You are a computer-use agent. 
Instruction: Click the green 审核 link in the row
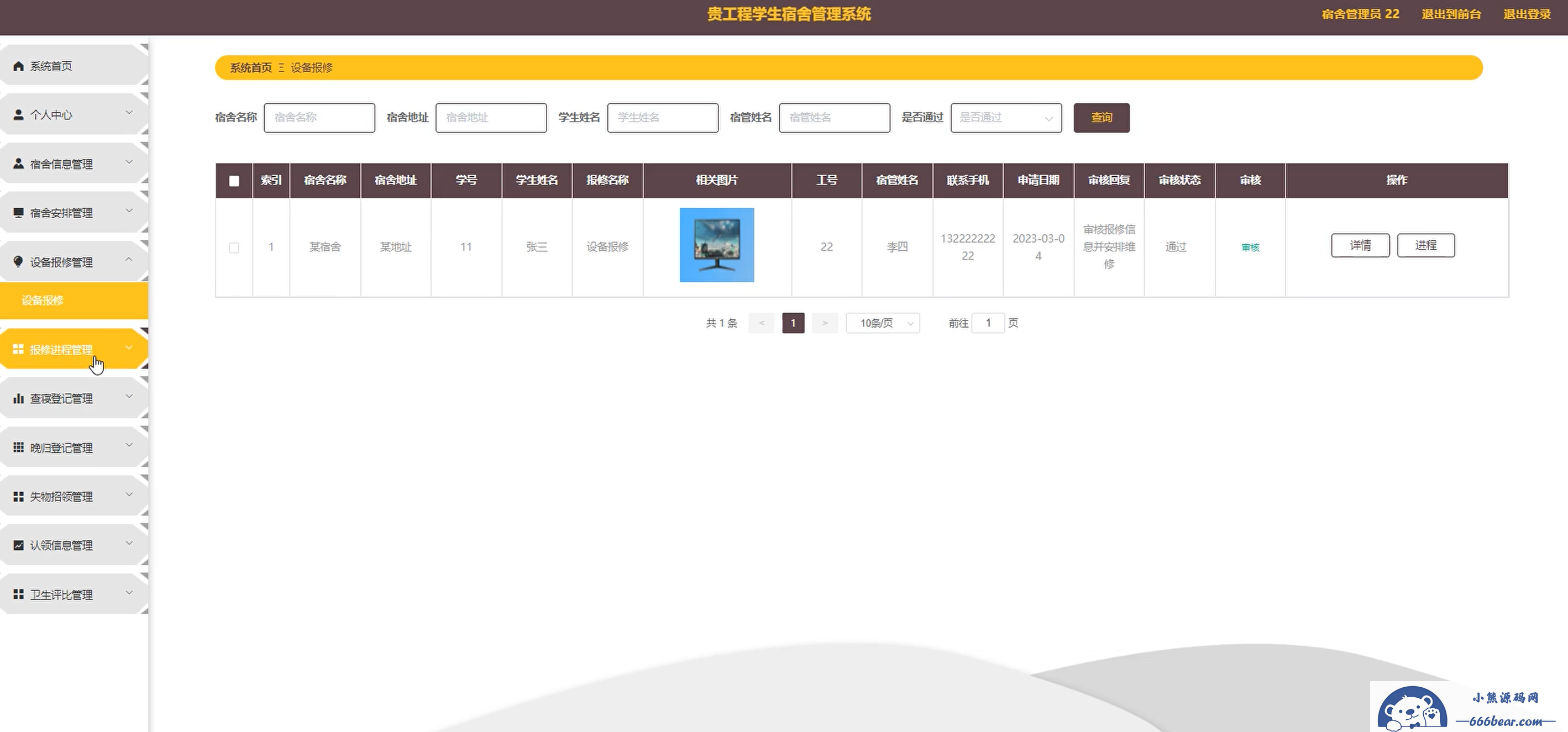click(x=1250, y=247)
